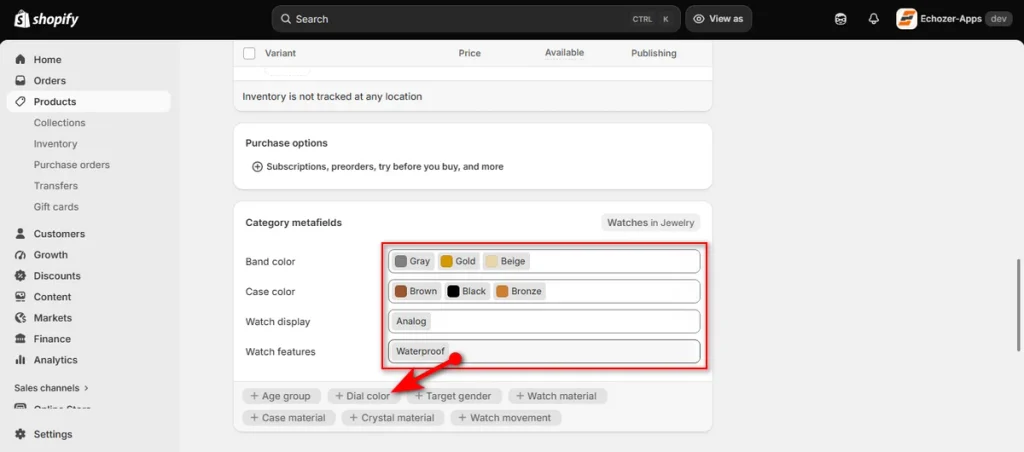Add the Dial color metafield
Image resolution: width=1024 pixels, height=452 pixels.
[x=364, y=396]
